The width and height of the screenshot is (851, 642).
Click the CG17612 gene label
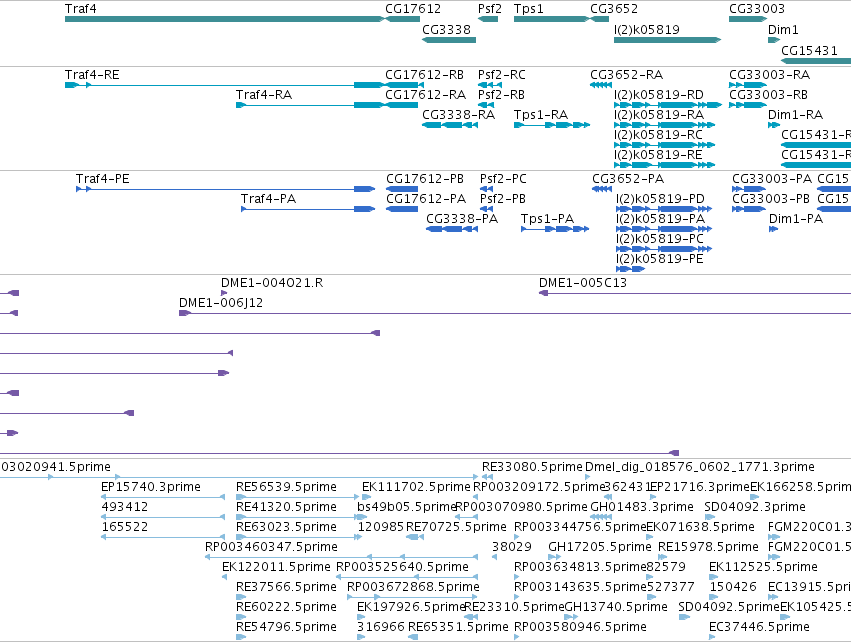[412, 9]
